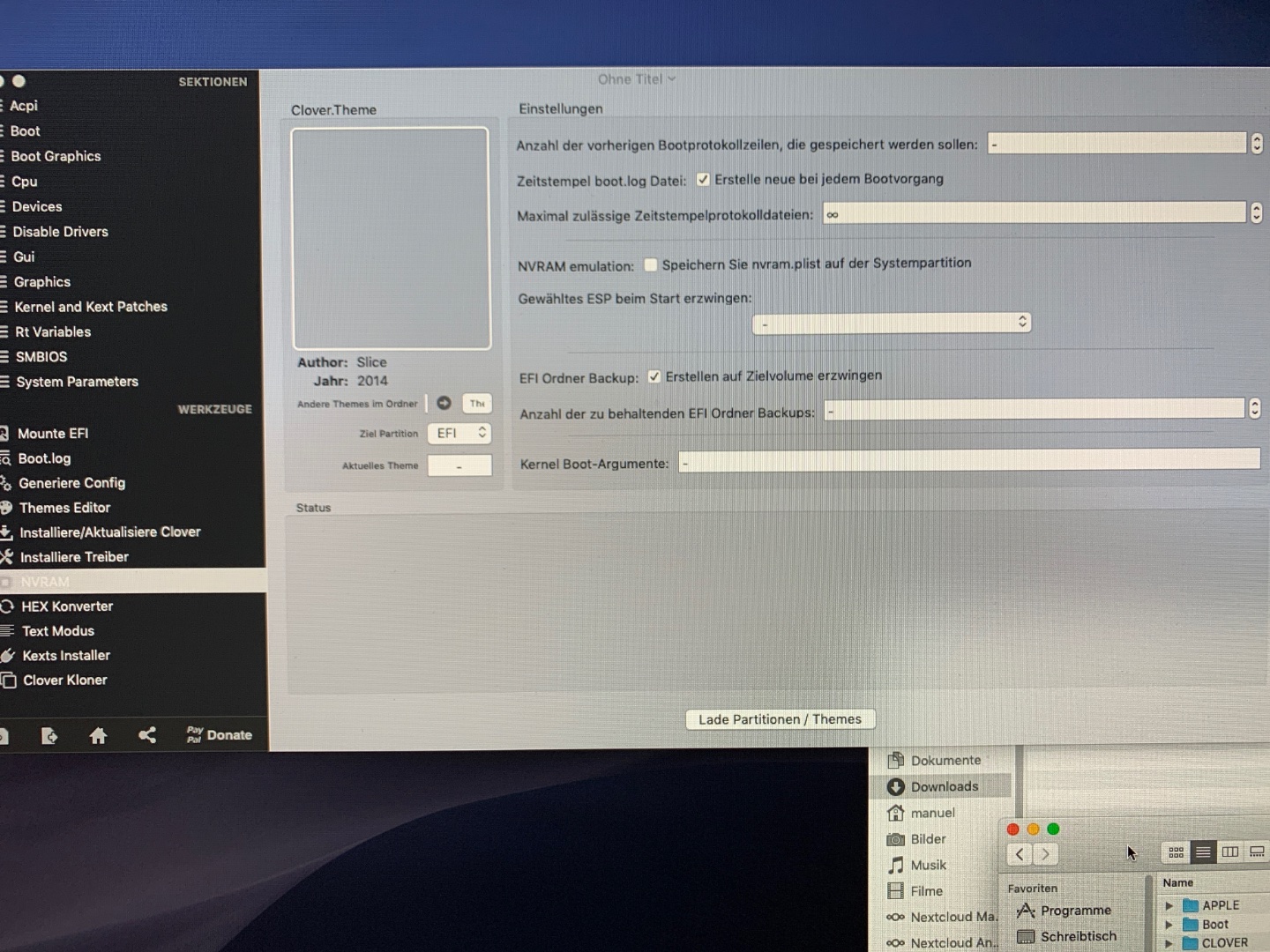Select the Mounte EFI tool
Screen dimensions: 1270x952
click(x=53, y=434)
